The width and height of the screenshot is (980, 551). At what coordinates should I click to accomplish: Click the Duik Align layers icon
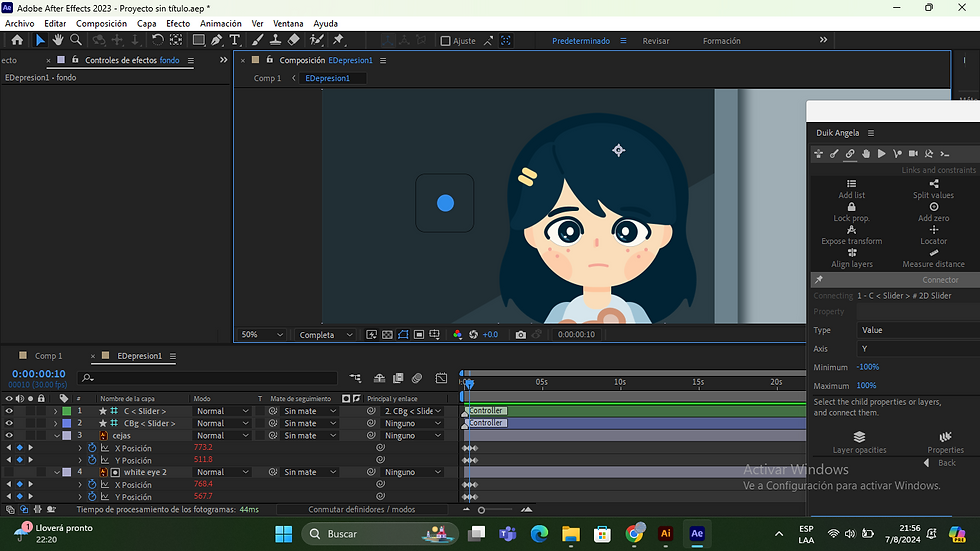click(851, 252)
